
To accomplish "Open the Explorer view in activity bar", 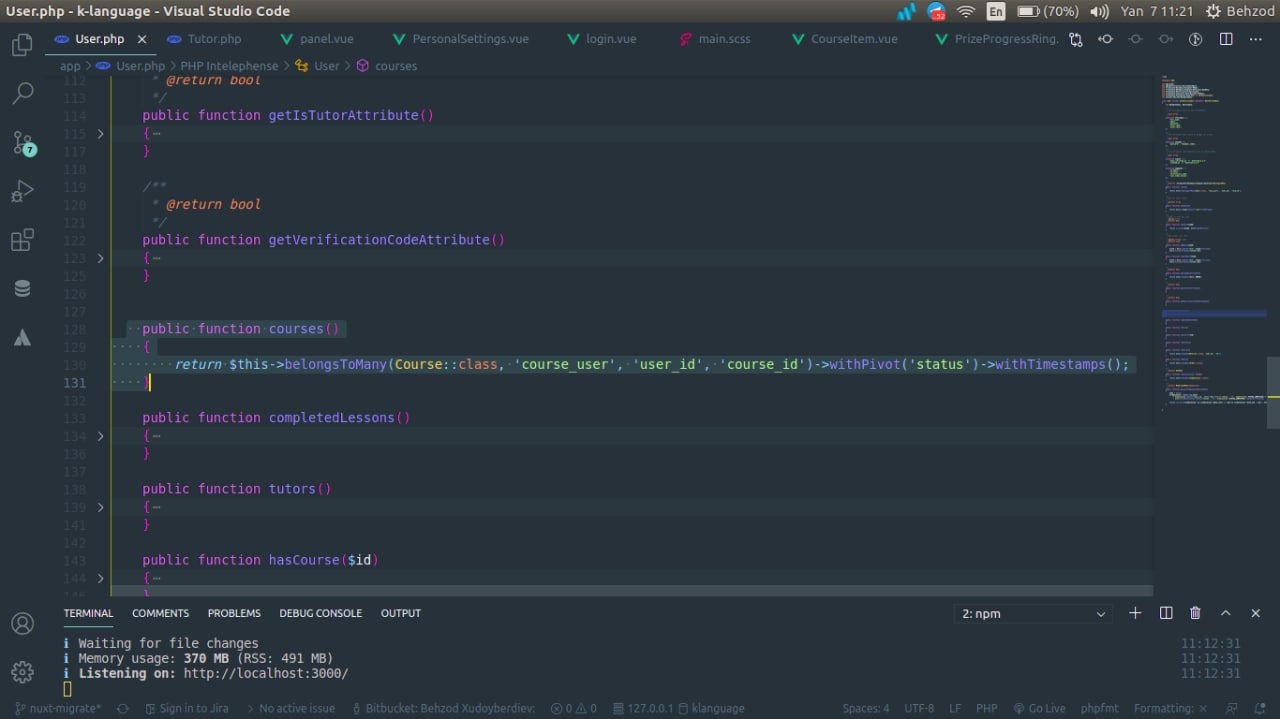I will (22, 45).
